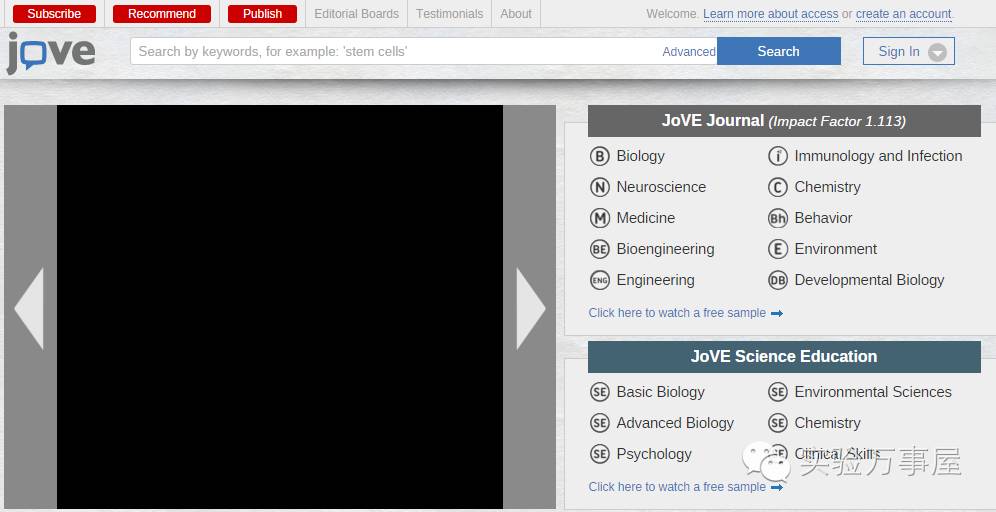Click the 'SE' icon beside Environmental Sciences

click(778, 392)
